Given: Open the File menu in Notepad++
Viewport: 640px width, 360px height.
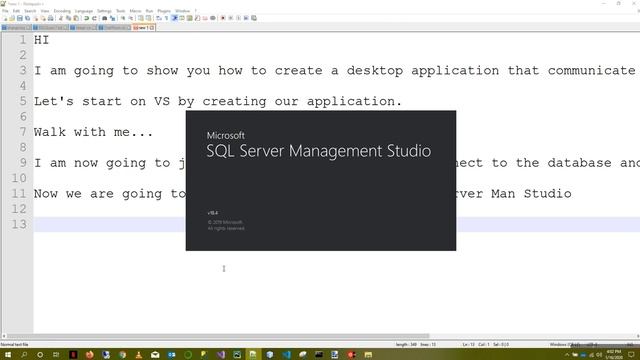Looking at the screenshot, I should tap(5, 11).
